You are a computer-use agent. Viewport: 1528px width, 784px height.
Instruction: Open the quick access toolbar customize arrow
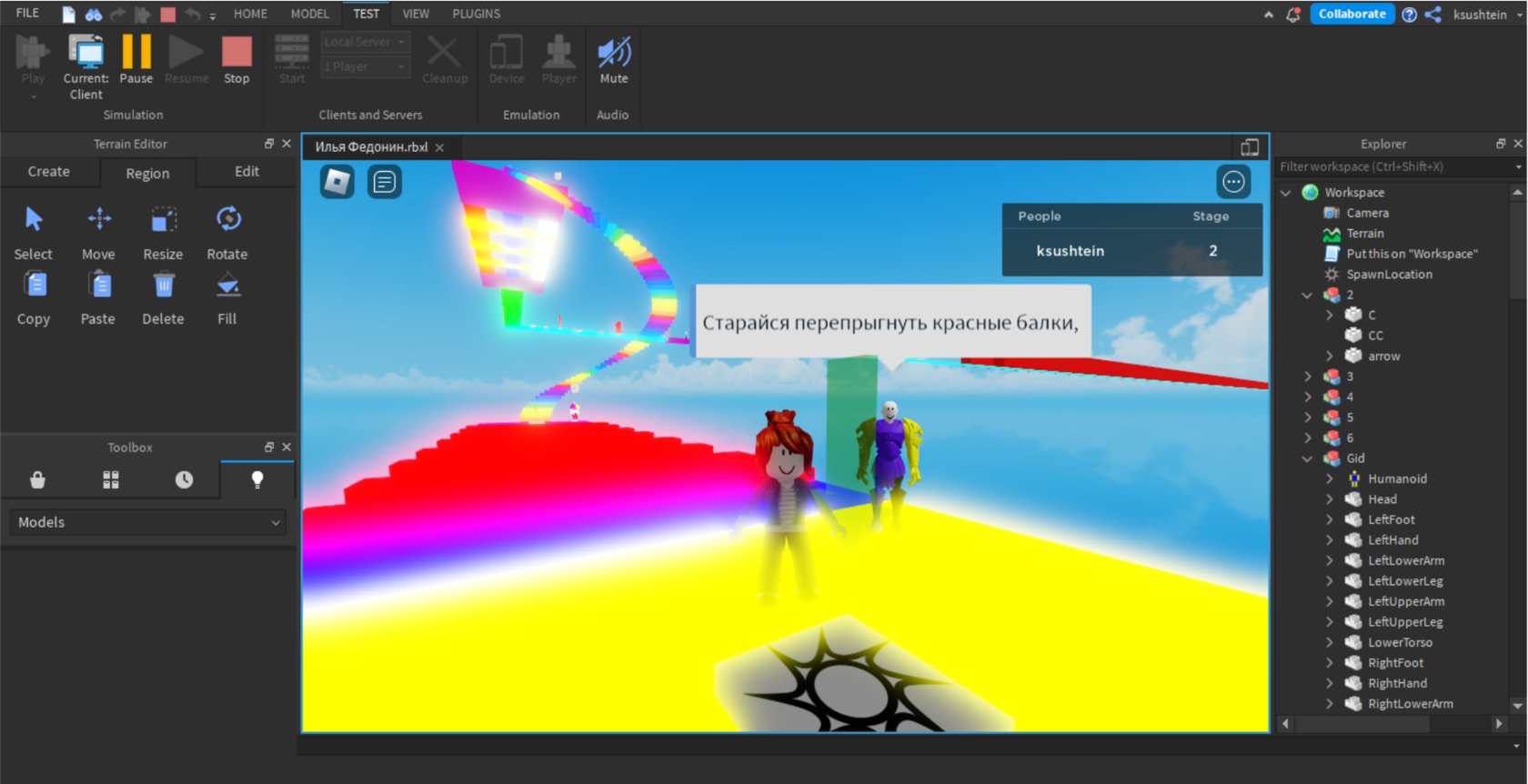click(x=213, y=15)
